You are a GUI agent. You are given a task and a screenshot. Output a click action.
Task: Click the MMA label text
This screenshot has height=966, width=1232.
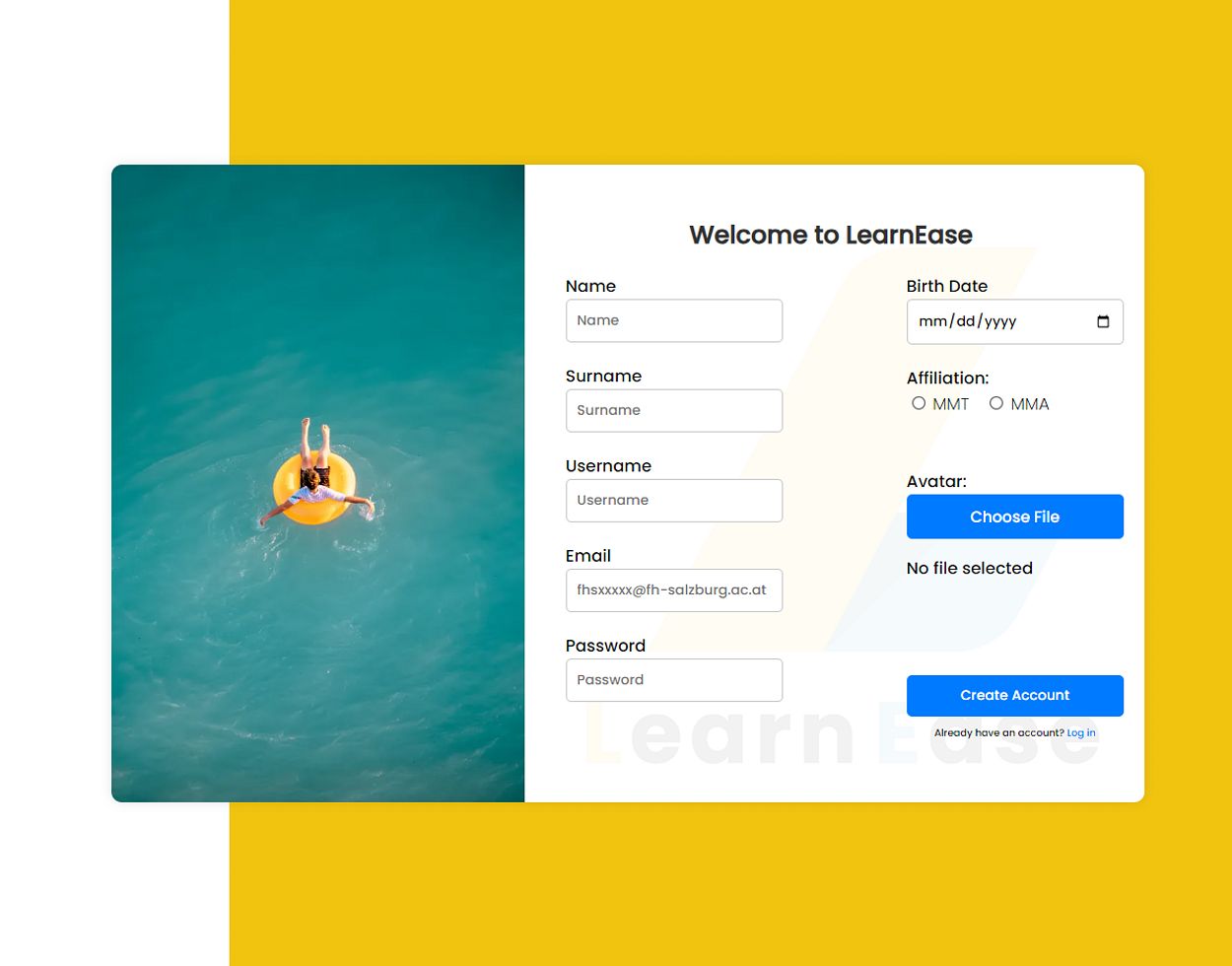point(1030,404)
